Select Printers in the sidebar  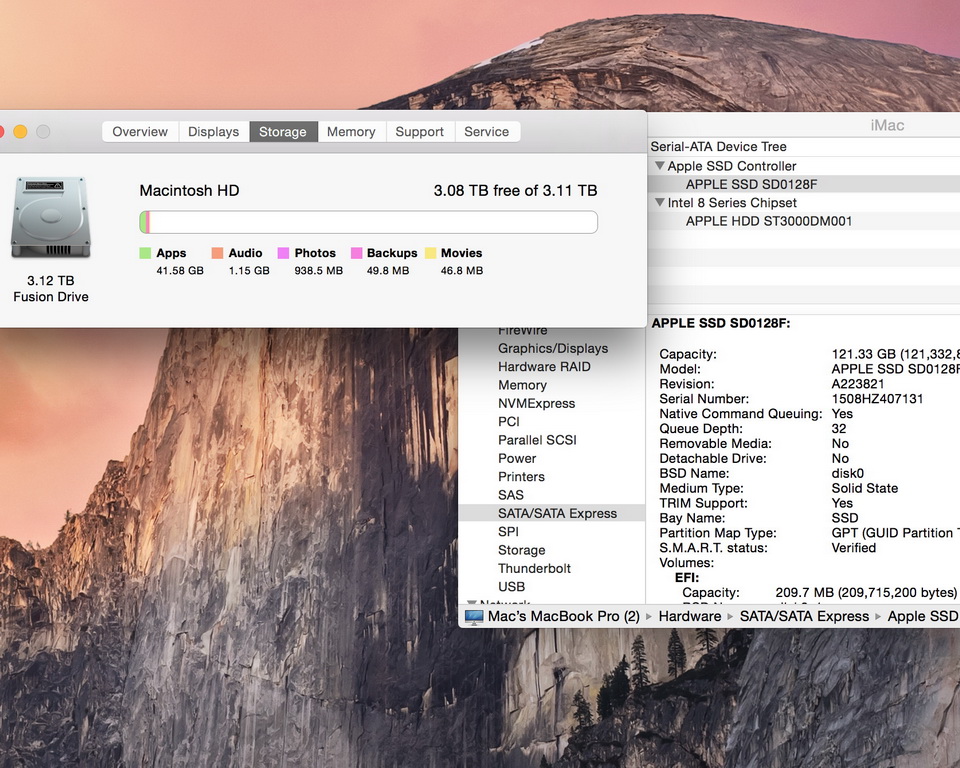pos(521,477)
